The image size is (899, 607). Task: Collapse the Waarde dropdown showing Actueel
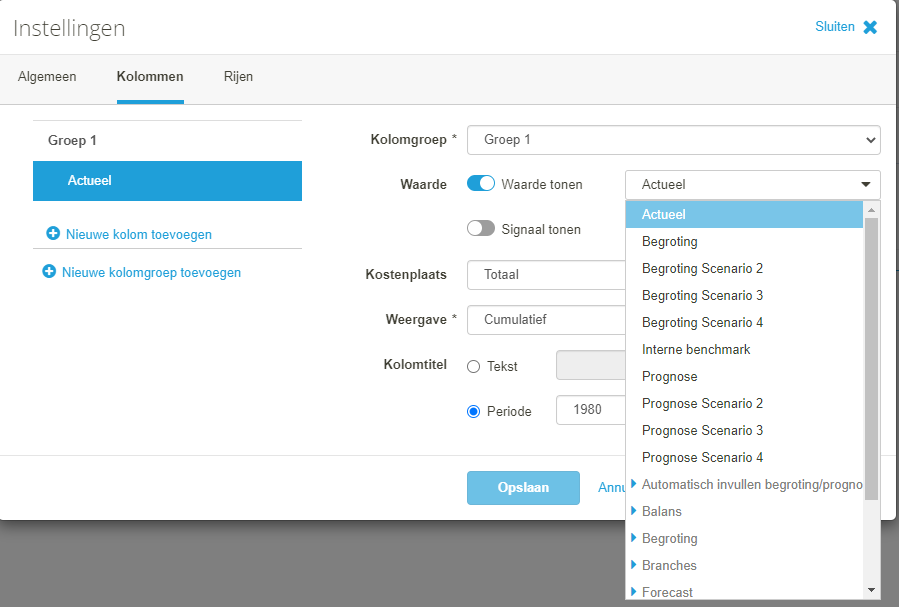(x=752, y=185)
